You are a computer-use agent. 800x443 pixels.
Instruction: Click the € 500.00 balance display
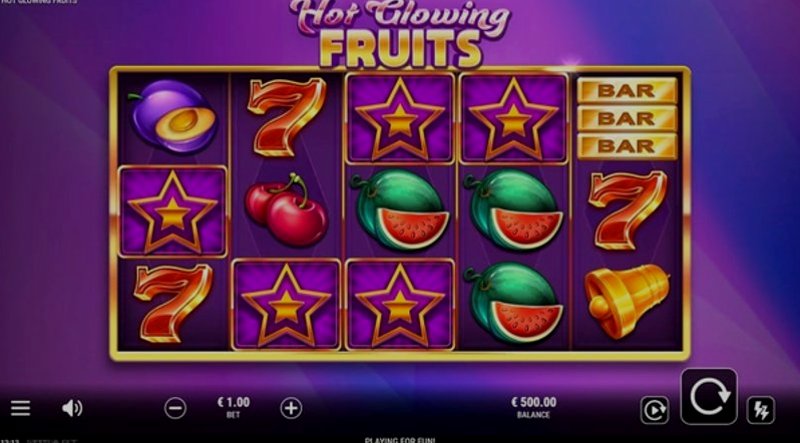pyautogui.click(x=534, y=402)
